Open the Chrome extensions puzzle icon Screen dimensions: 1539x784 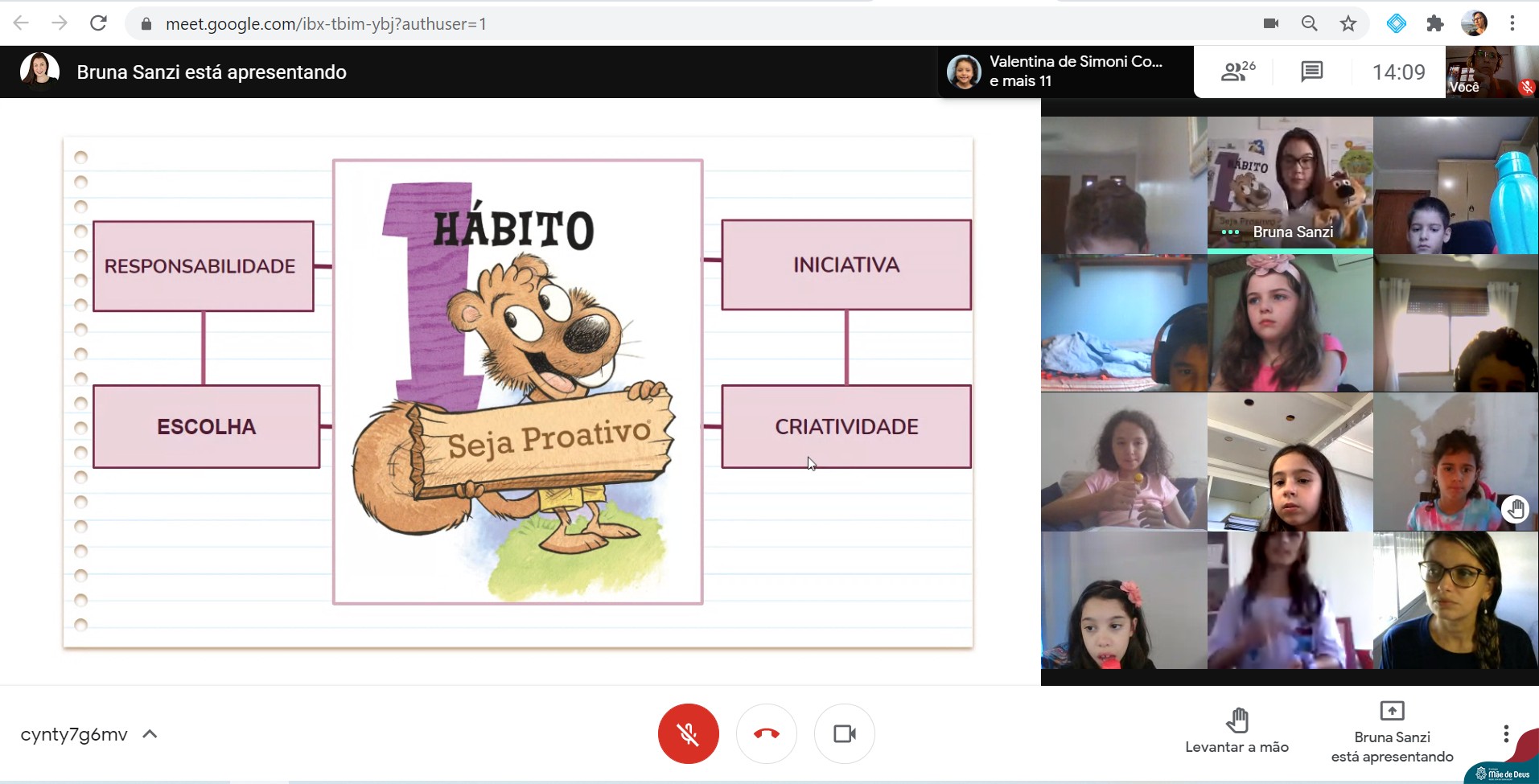[x=1434, y=23]
